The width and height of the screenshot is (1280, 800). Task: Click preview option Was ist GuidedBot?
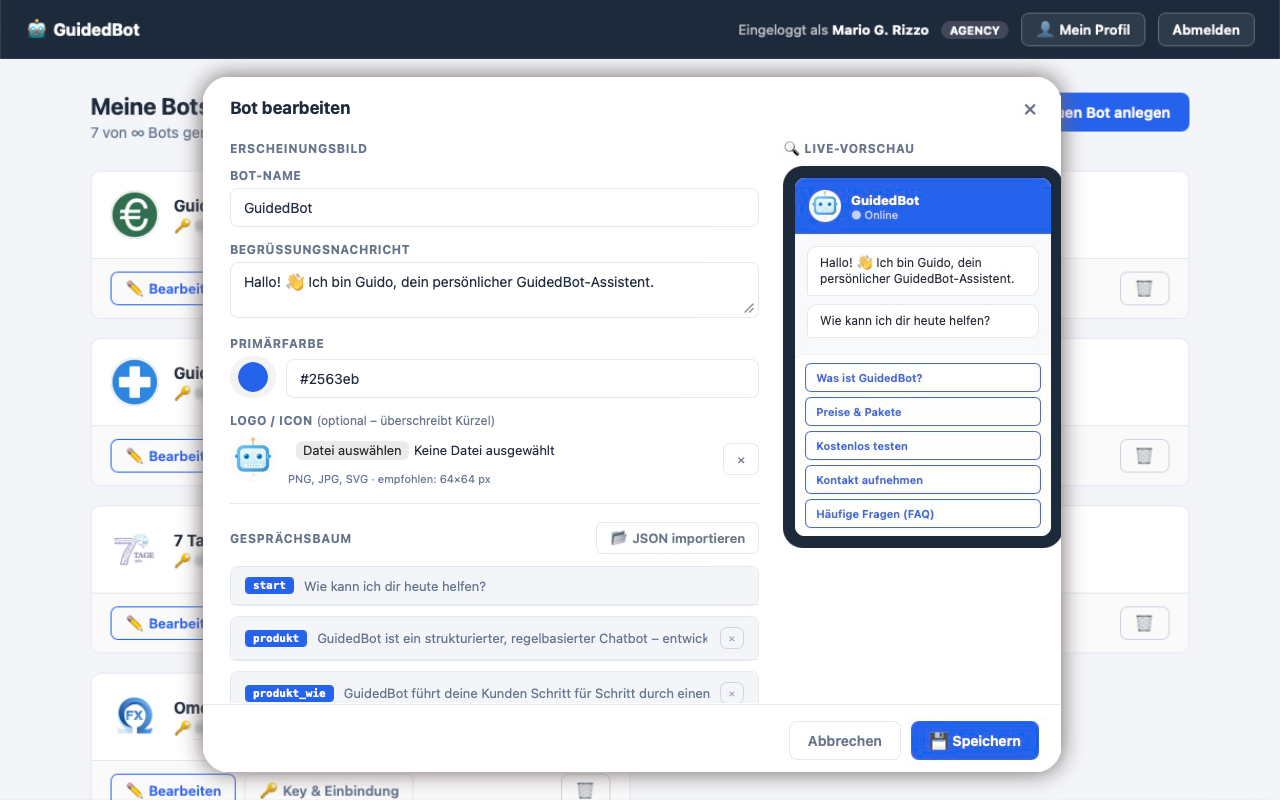922,378
